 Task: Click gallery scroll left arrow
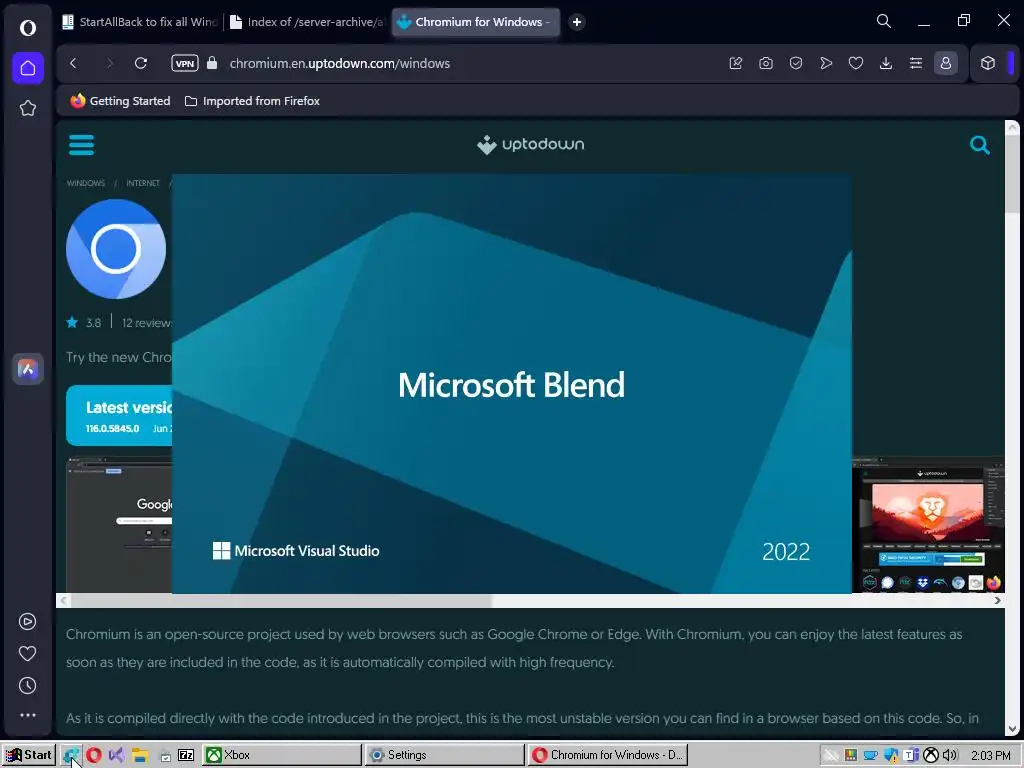click(63, 601)
